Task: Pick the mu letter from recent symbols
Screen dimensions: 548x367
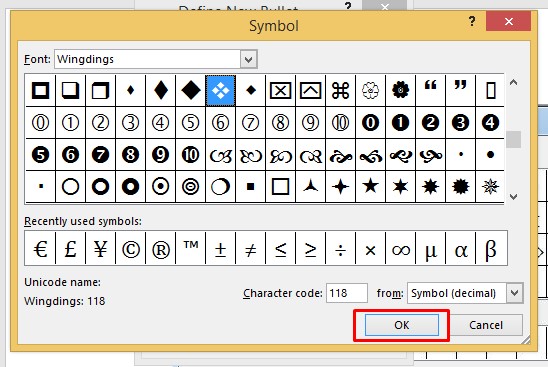Action: click(x=431, y=249)
